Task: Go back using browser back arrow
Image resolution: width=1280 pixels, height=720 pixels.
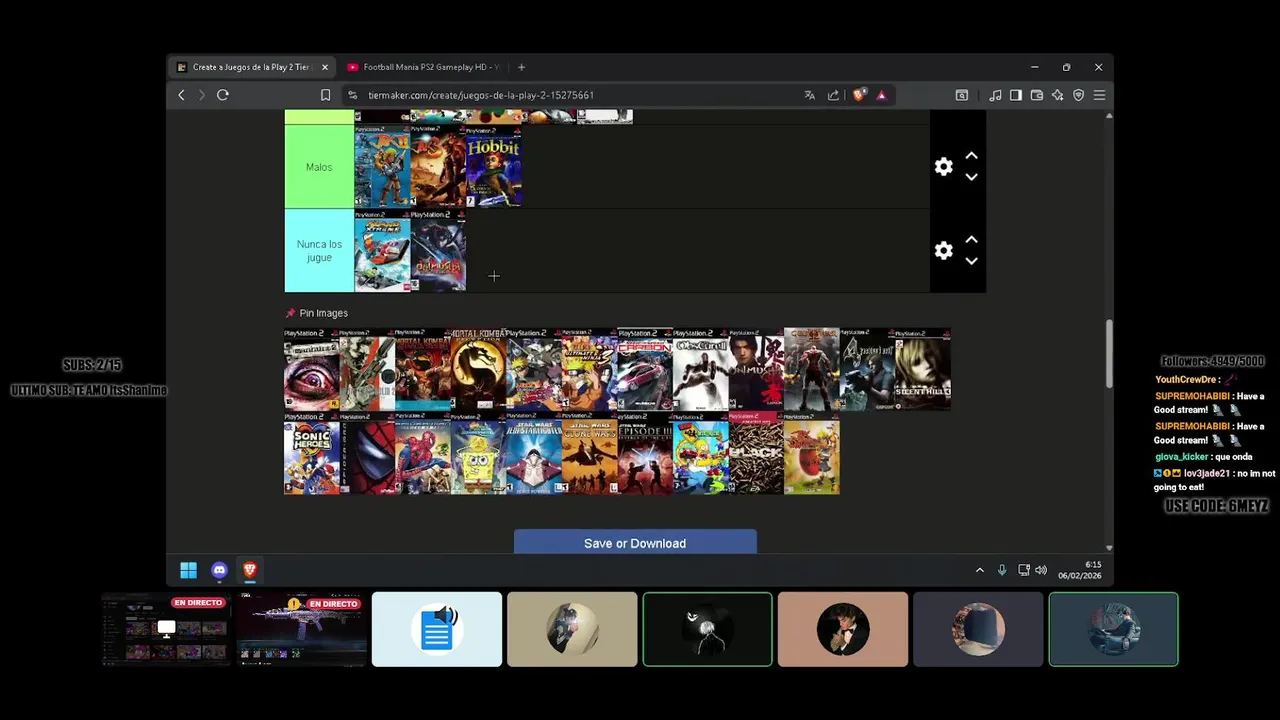Action: coord(181,95)
